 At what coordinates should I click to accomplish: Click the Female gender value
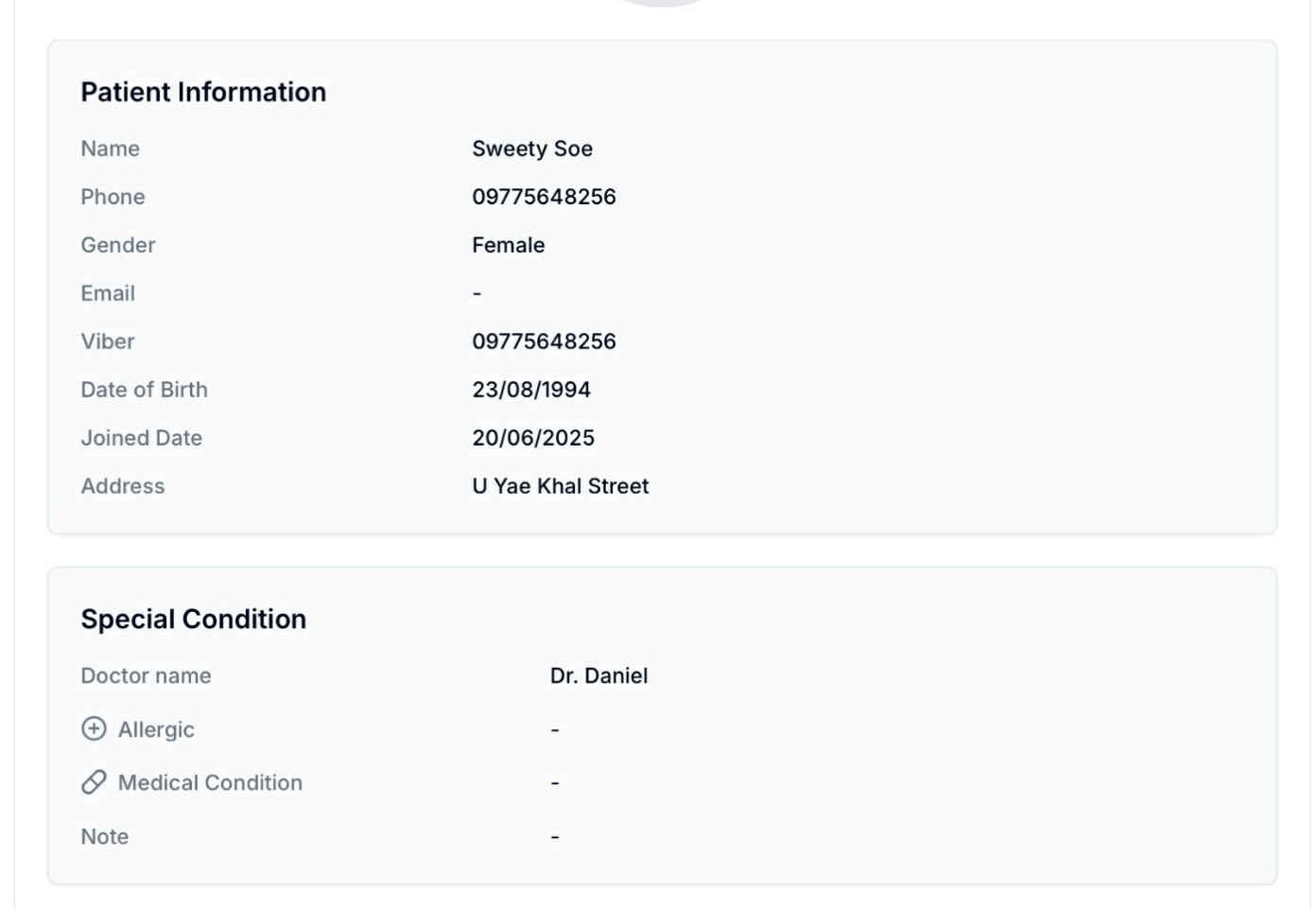pos(508,245)
